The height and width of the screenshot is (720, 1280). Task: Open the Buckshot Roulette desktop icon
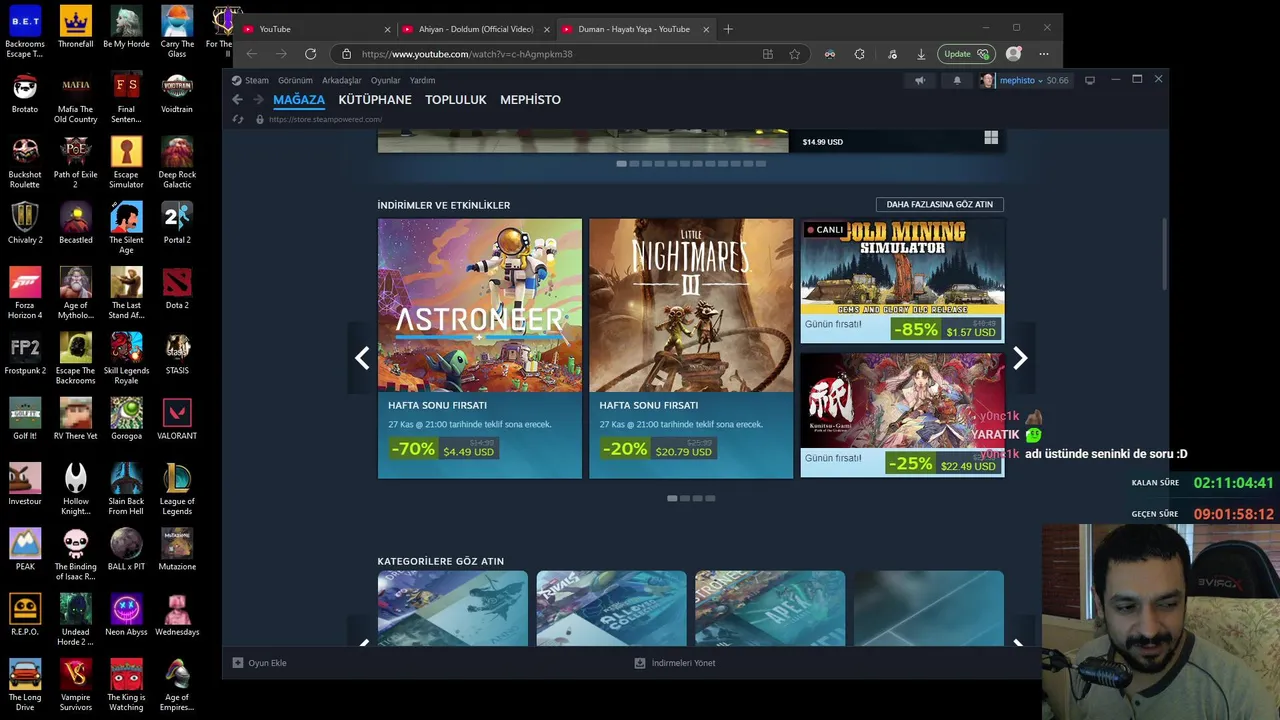pyautogui.click(x=25, y=162)
